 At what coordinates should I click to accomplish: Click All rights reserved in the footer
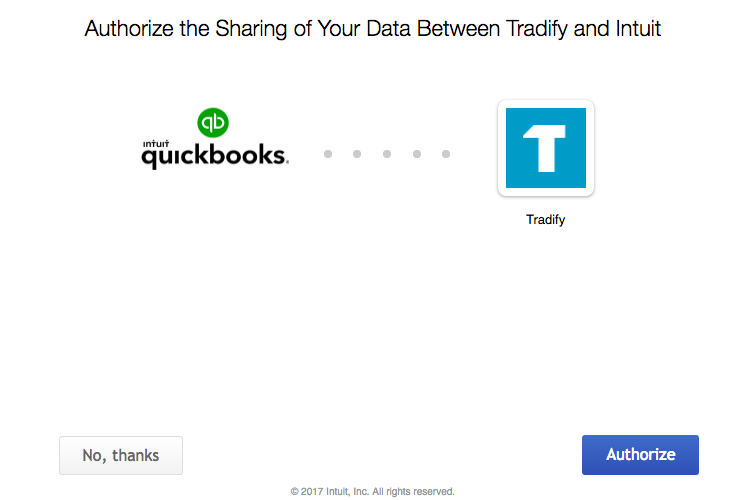[x=413, y=491]
